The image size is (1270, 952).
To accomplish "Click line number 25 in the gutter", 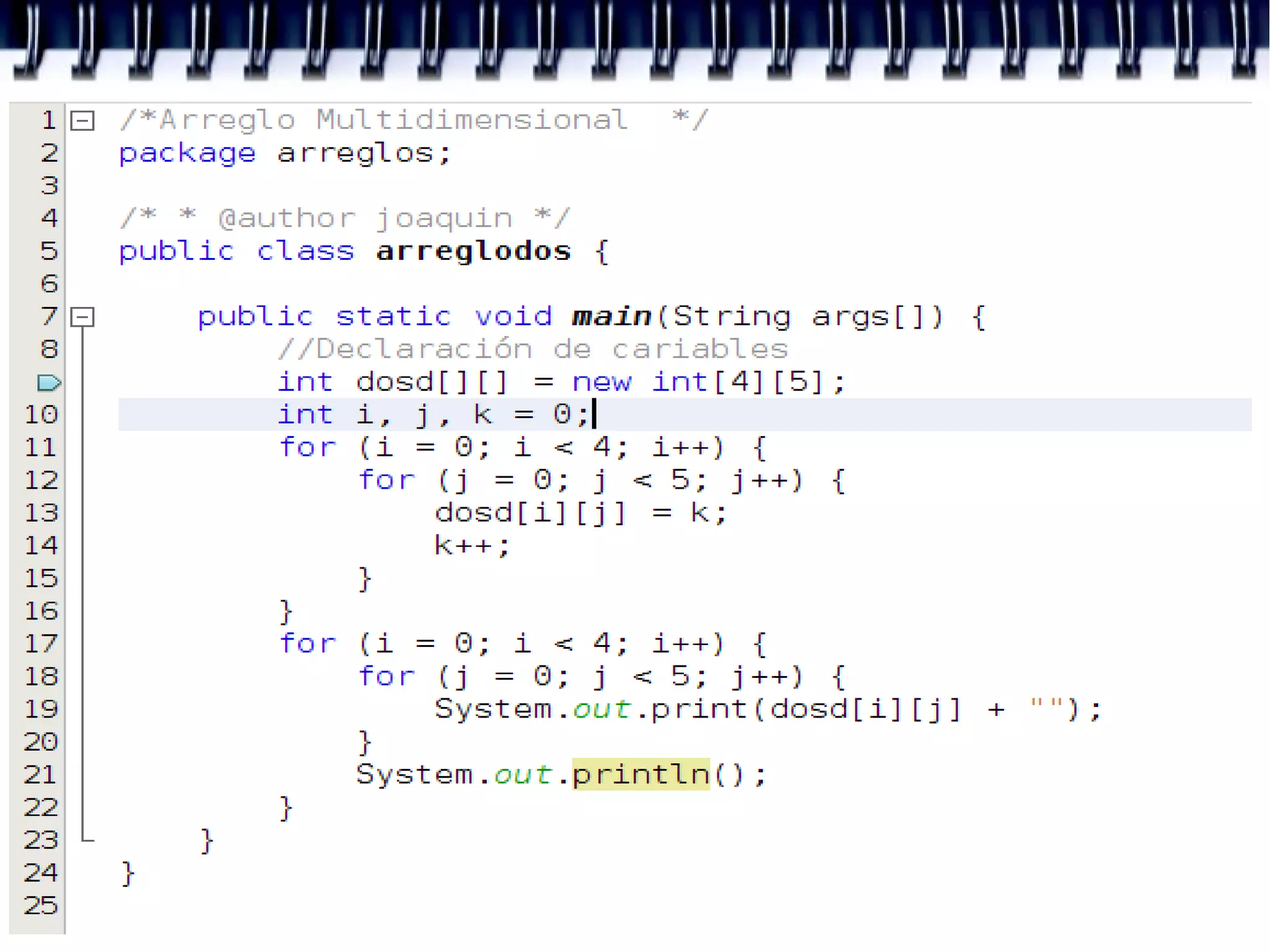I will point(41,905).
